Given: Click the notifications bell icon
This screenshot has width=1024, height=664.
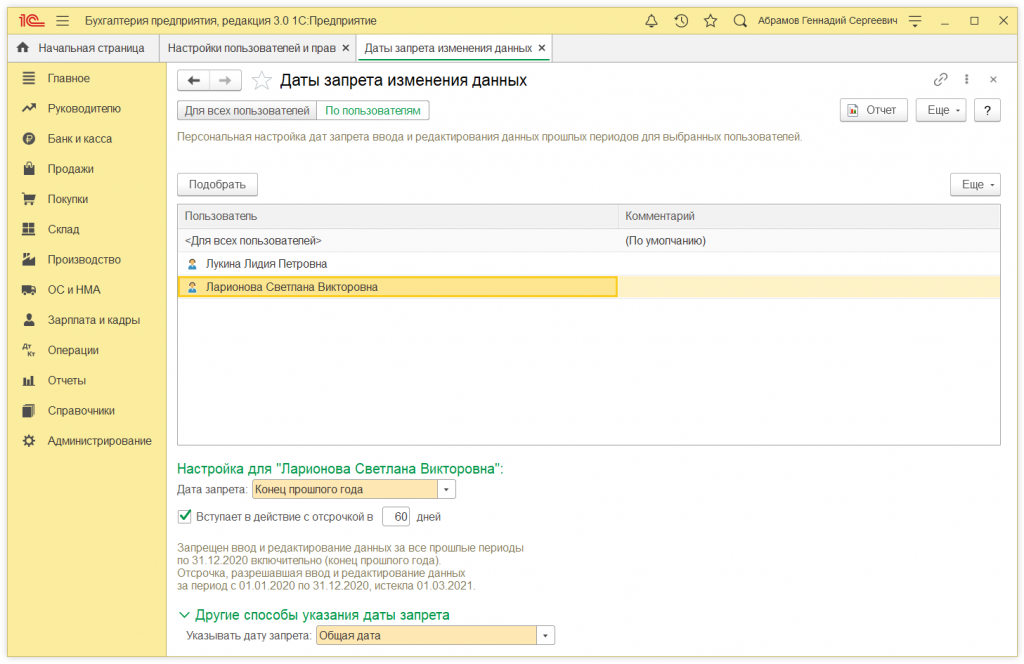Looking at the screenshot, I should [652, 20].
